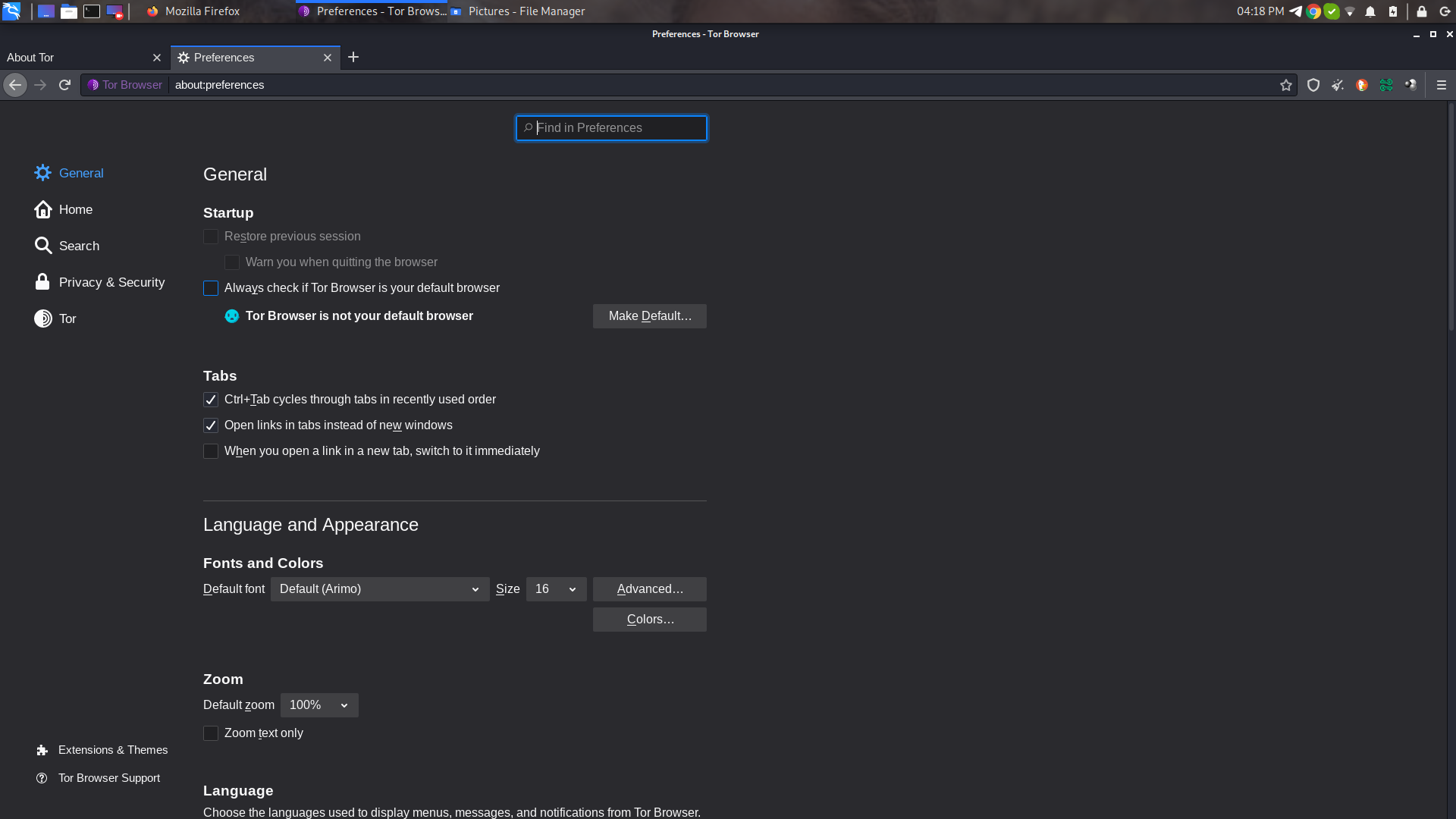1456x819 pixels.
Task: Select General in preferences sidebar
Action: [69, 173]
